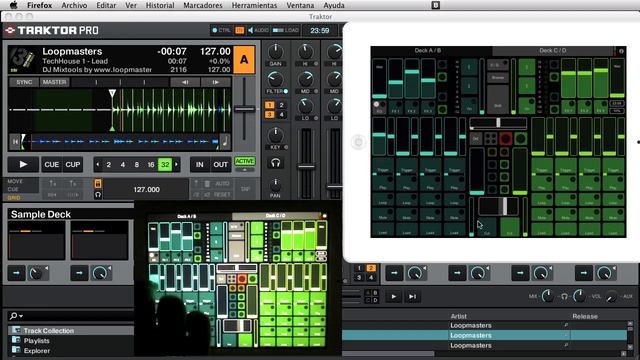Click the CUE button on Deck A
Image resolution: width=640 pixels, height=360 pixels.
[x=51, y=164]
